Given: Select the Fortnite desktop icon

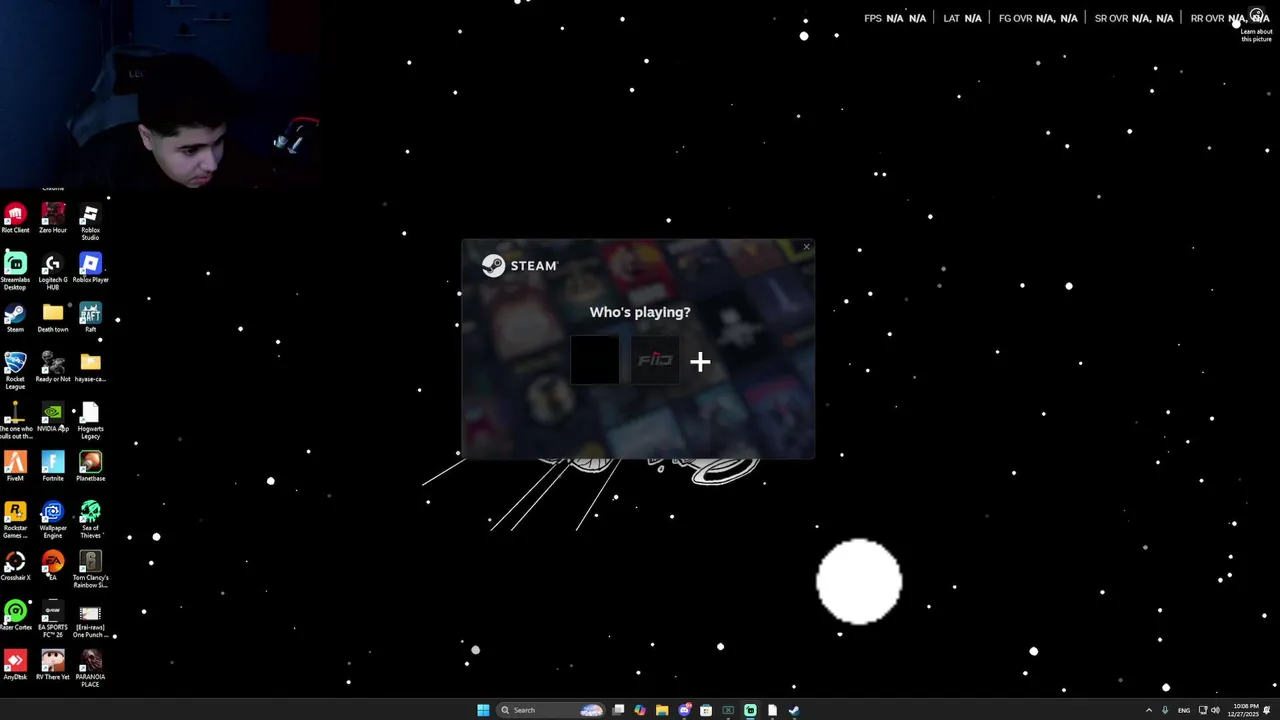Looking at the screenshot, I should point(53,466).
